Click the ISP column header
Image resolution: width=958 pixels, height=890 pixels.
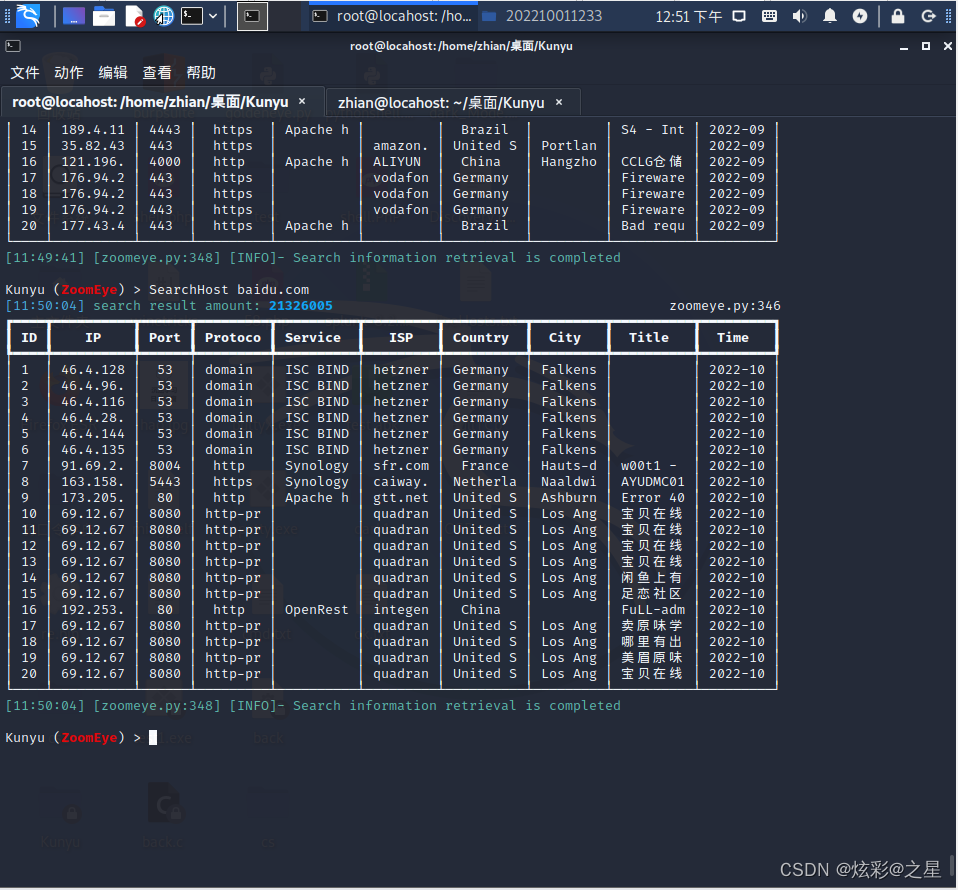point(401,337)
